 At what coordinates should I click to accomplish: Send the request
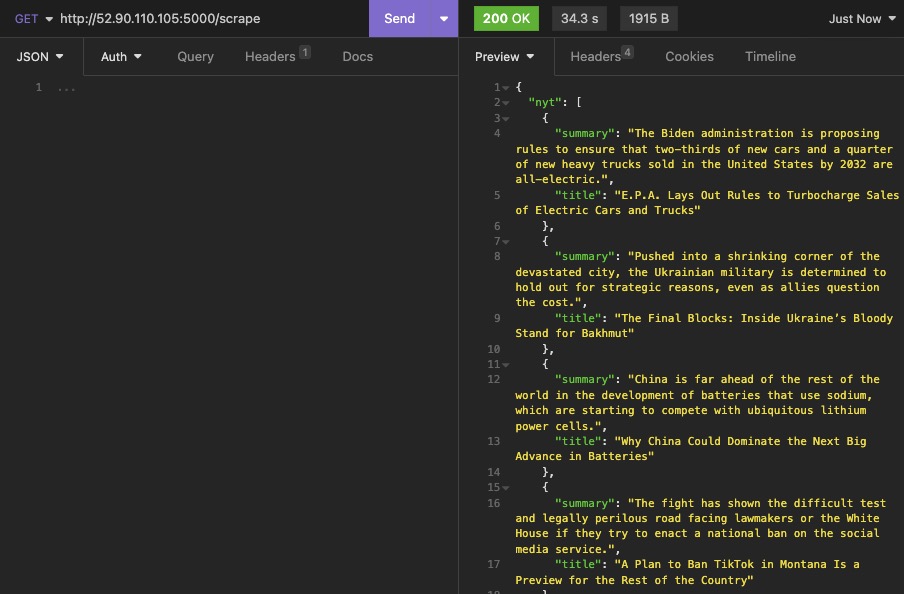click(x=399, y=18)
